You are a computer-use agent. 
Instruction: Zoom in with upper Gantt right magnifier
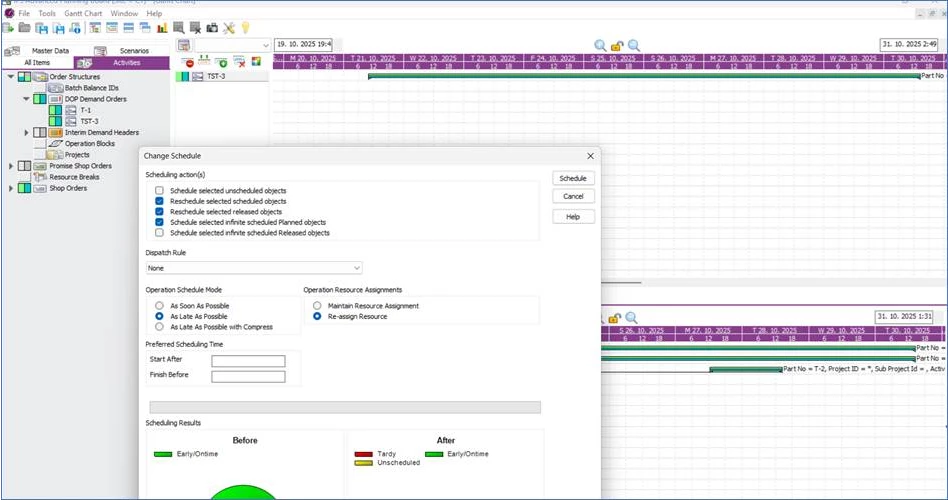634,45
